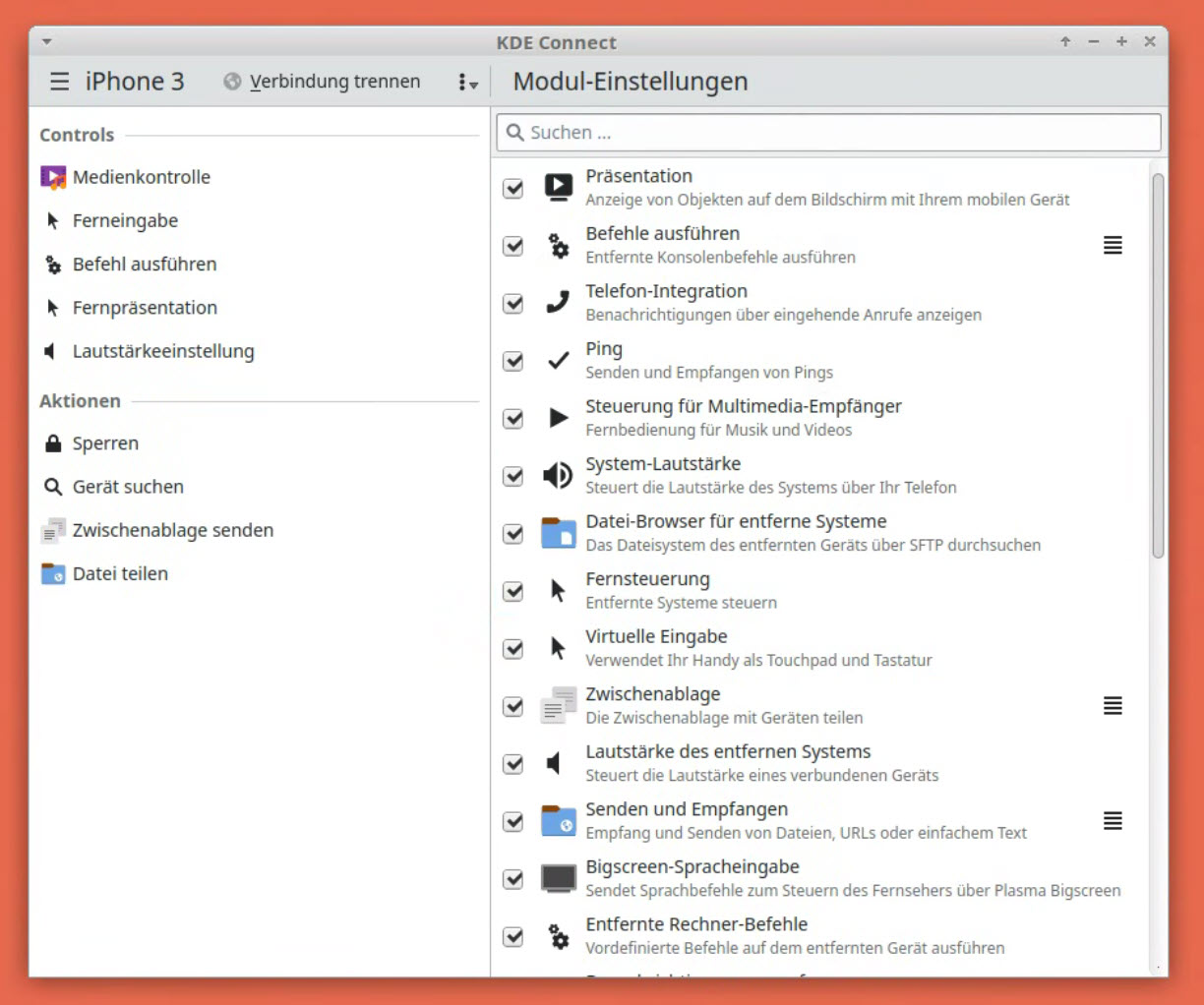Expand the three-dot overflow menu dropdown
This screenshot has width=1204, height=1005.
click(468, 83)
